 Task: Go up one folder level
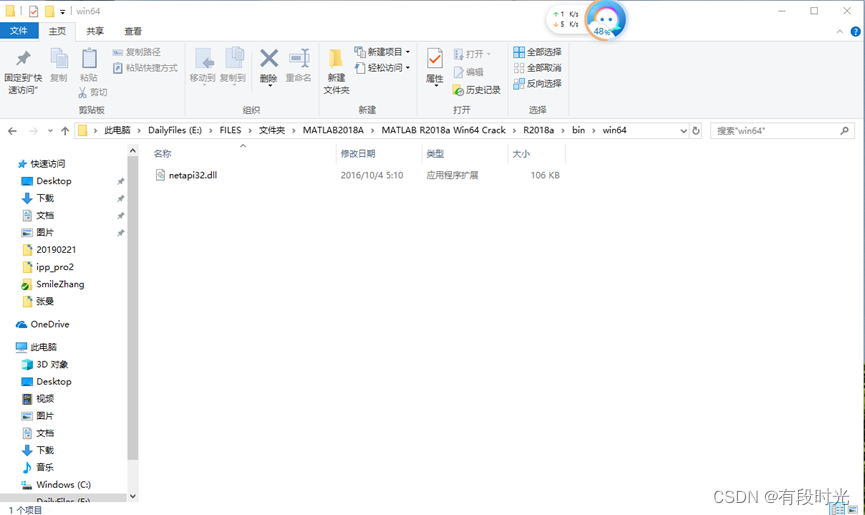(65, 131)
